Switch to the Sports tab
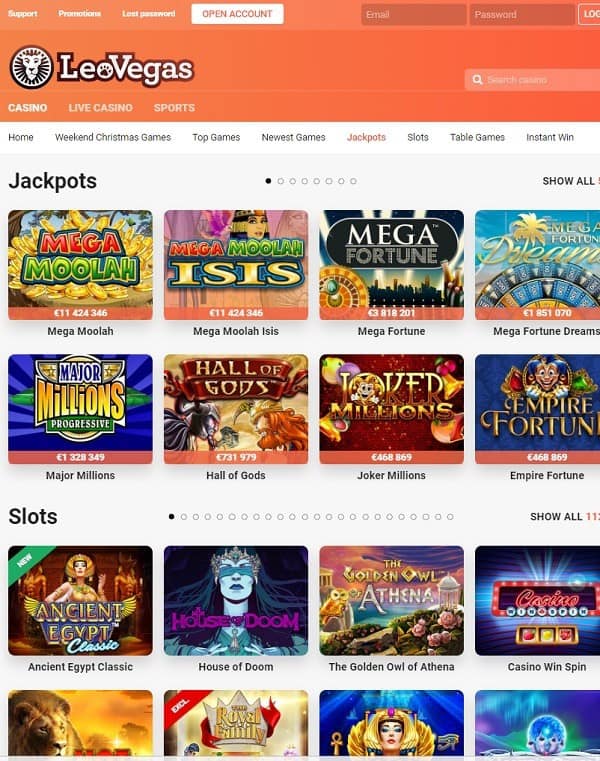Screen dimensions: 600x761 174,108
